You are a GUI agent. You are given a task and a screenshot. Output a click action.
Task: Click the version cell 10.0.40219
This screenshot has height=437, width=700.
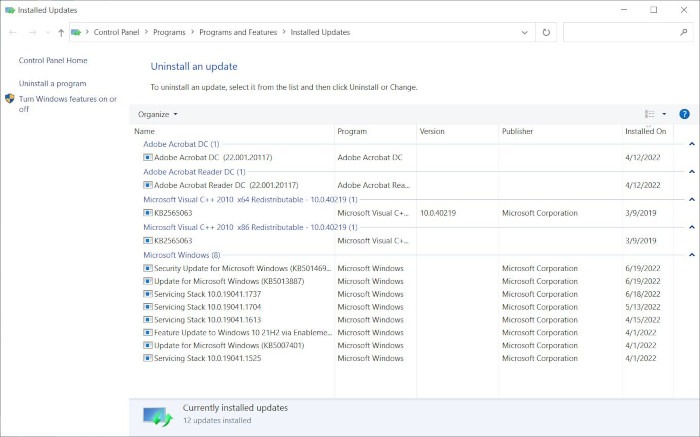[x=438, y=213]
